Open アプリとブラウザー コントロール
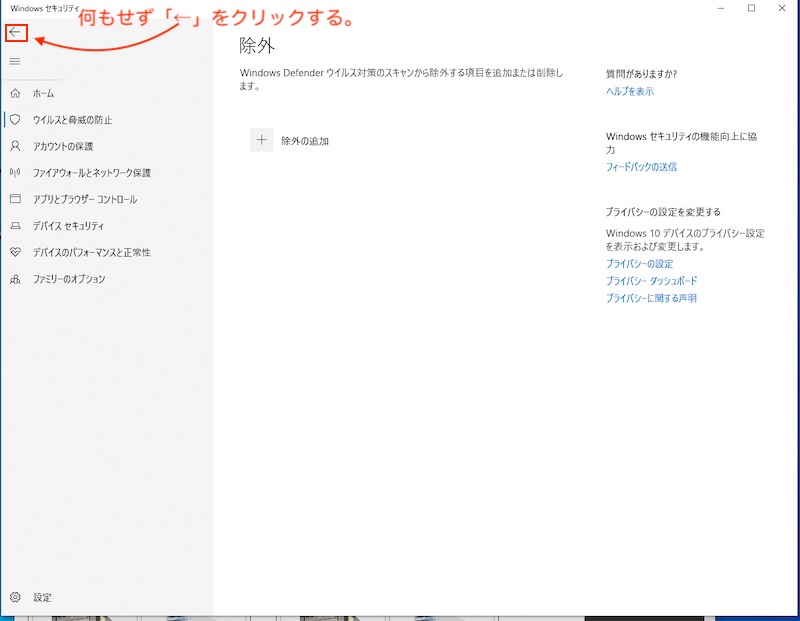This screenshot has width=800, height=621. pos(85,200)
